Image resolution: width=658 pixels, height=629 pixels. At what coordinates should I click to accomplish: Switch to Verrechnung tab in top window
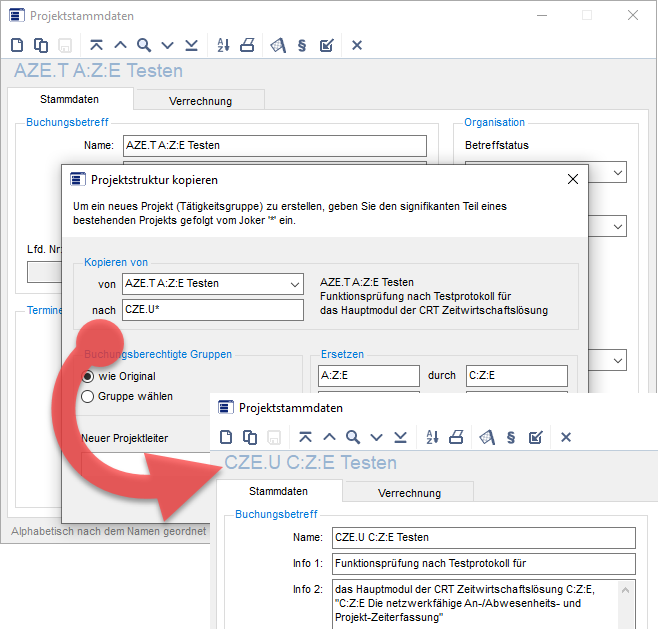pos(200,101)
